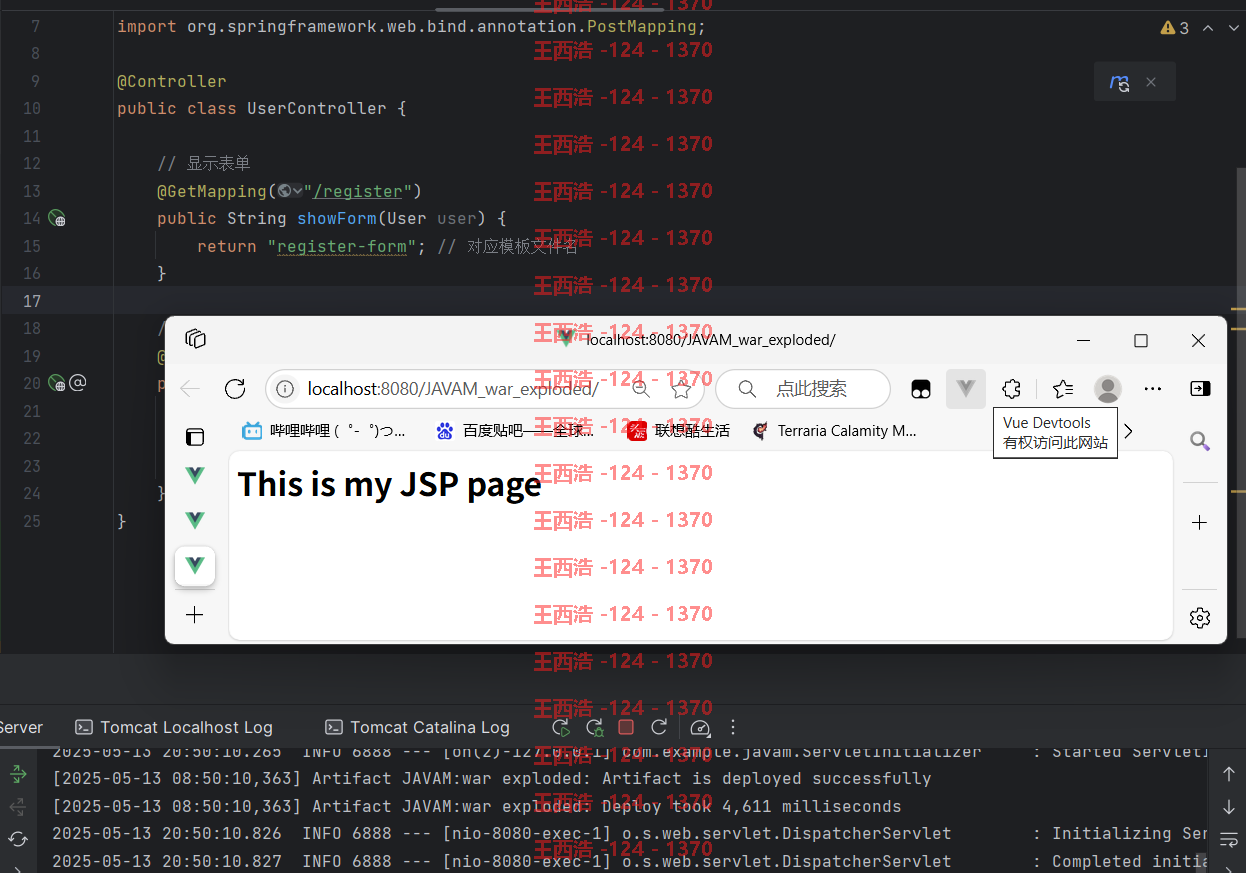
Task: Open zoom control icon in address bar
Action: [641, 389]
